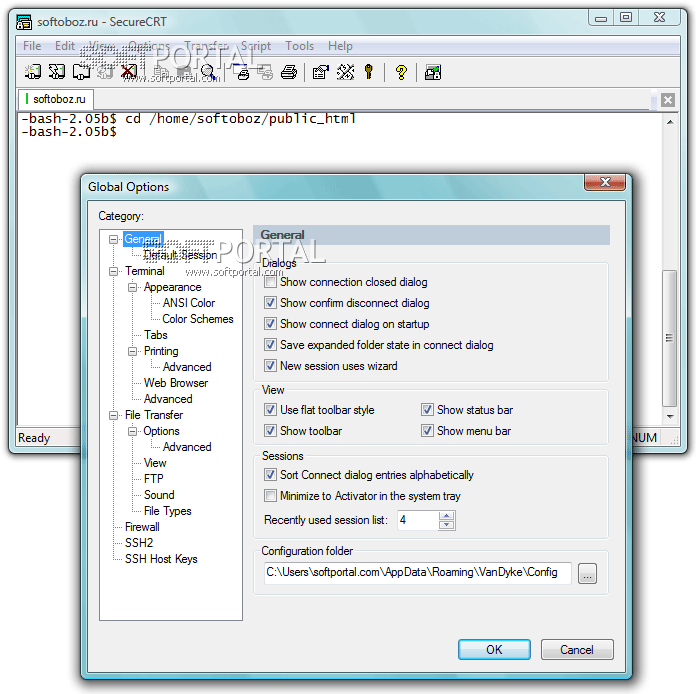Enable Minimize to Activator in system tray
Image resolution: width=696 pixels, height=694 pixels.
[270, 496]
